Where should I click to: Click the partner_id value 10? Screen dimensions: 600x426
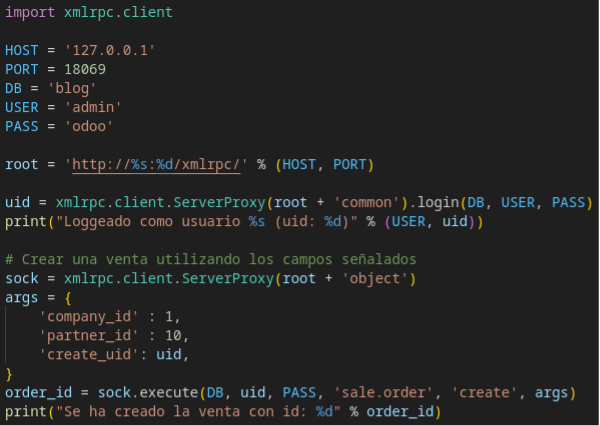point(173,336)
